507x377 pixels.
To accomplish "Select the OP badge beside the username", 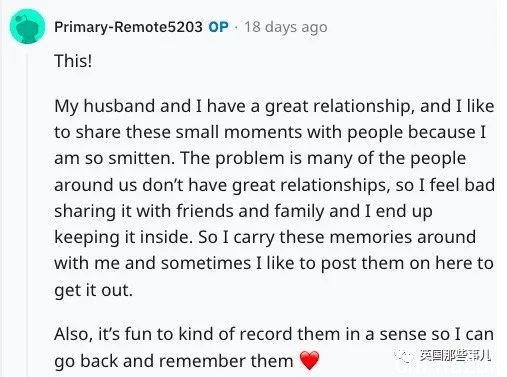I will click(219, 27).
